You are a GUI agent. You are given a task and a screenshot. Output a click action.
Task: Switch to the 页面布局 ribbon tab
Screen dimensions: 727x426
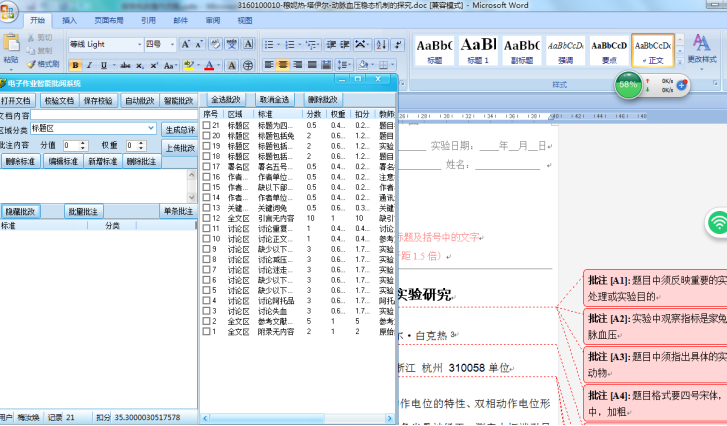click(109, 20)
